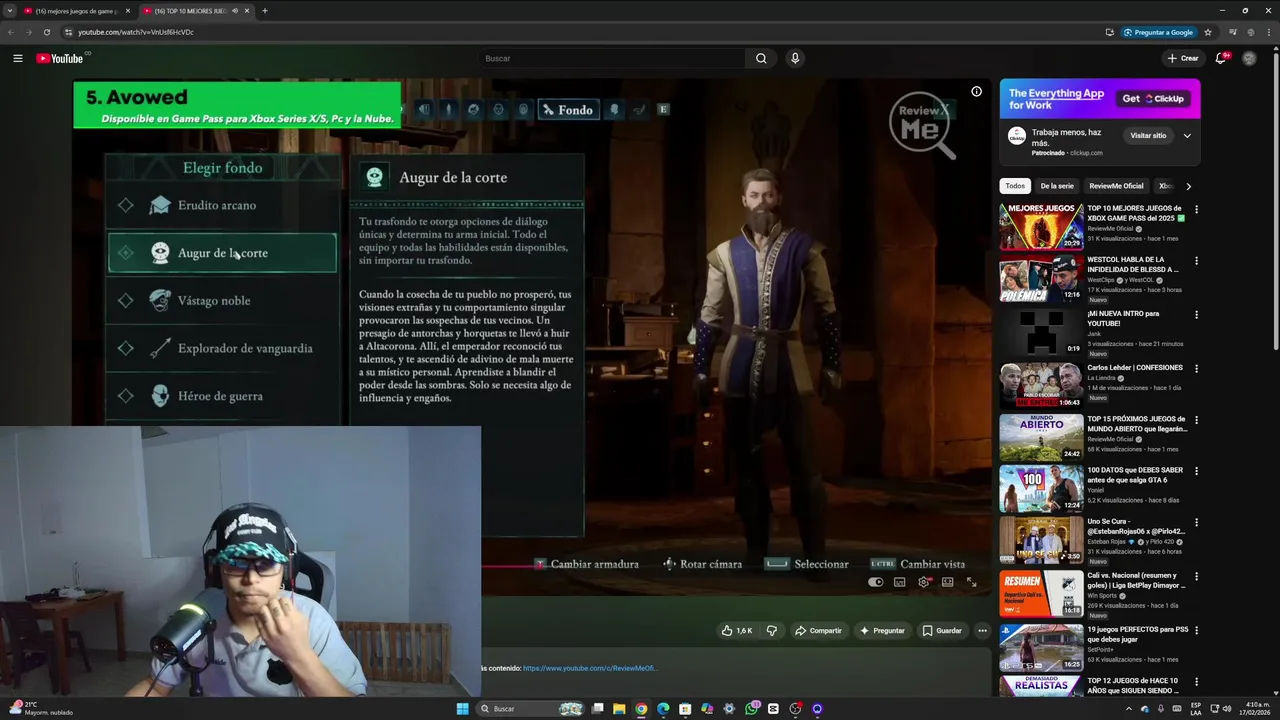This screenshot has height=720, width=1280.
Task: Open Microsoft Store from the taskbar
Action: tap(685, 709)
